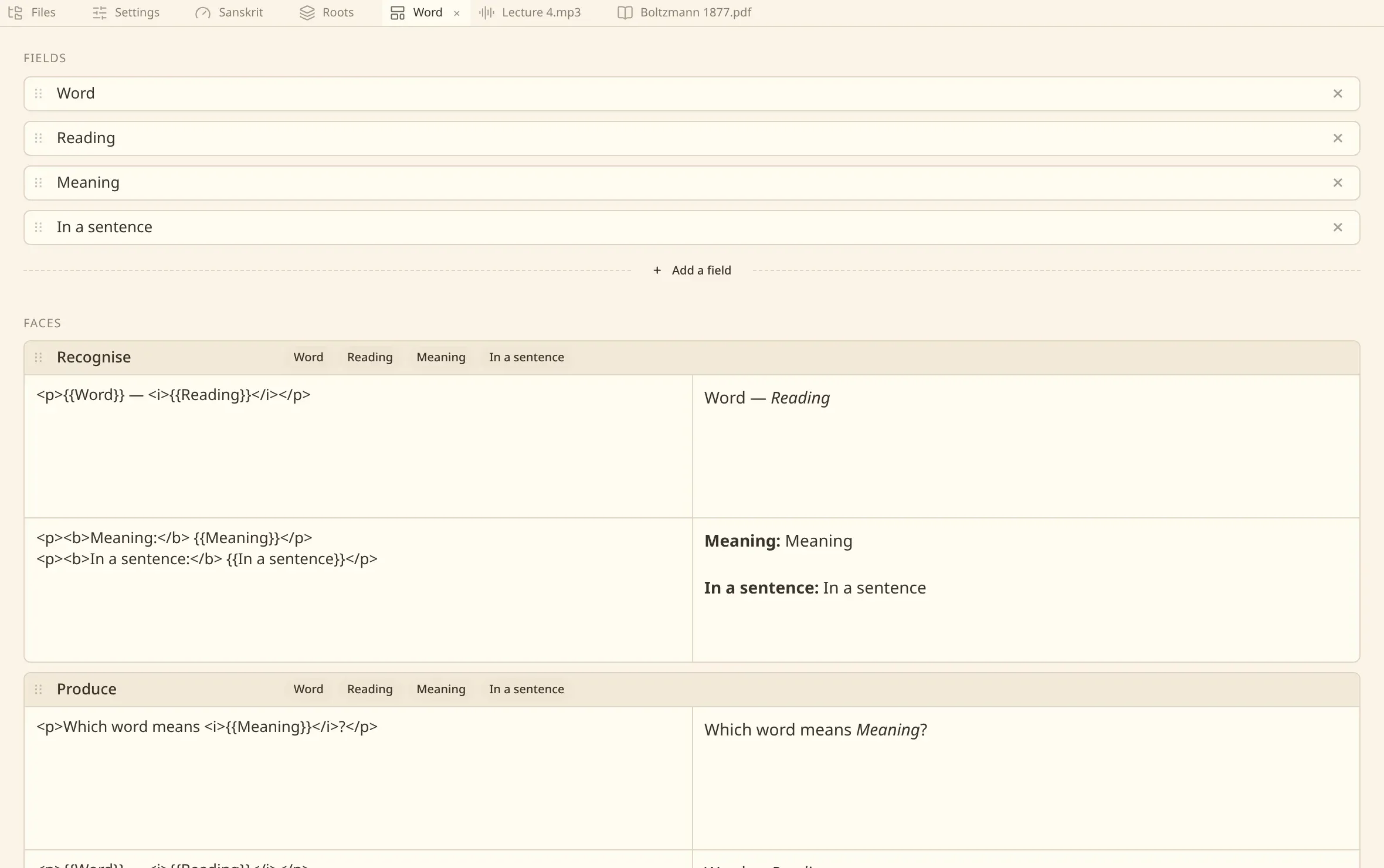The width and height of the screenshot is (1384, 868).
Task: Grab the Meaning field drag handle
Action: click(x=39, y=183)
